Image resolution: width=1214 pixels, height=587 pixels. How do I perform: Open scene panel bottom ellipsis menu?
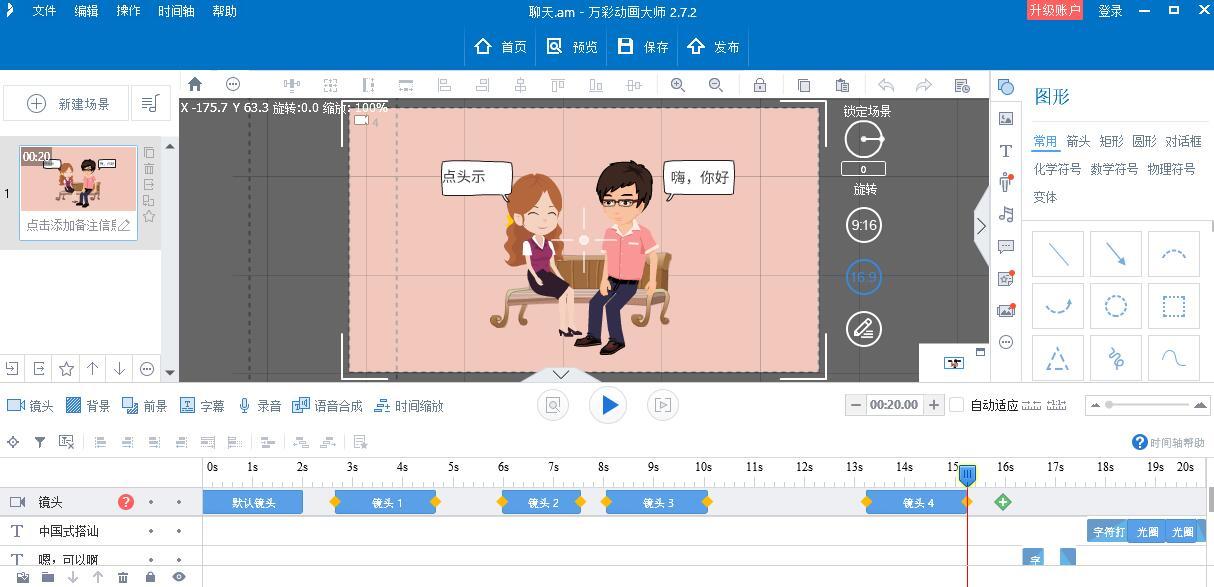point(147,369)
